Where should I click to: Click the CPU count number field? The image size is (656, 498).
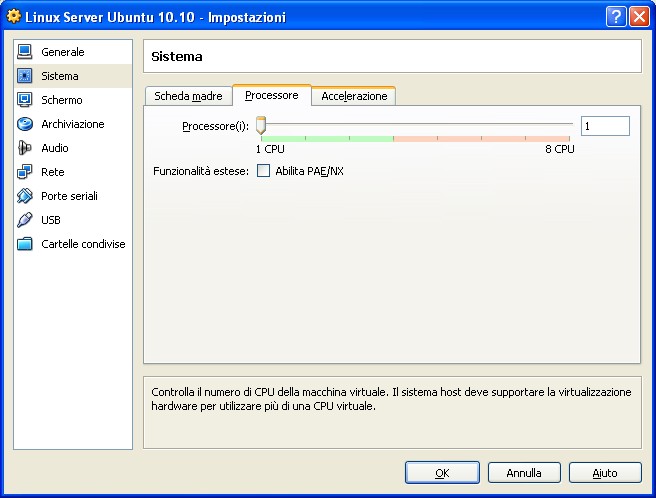604,126
